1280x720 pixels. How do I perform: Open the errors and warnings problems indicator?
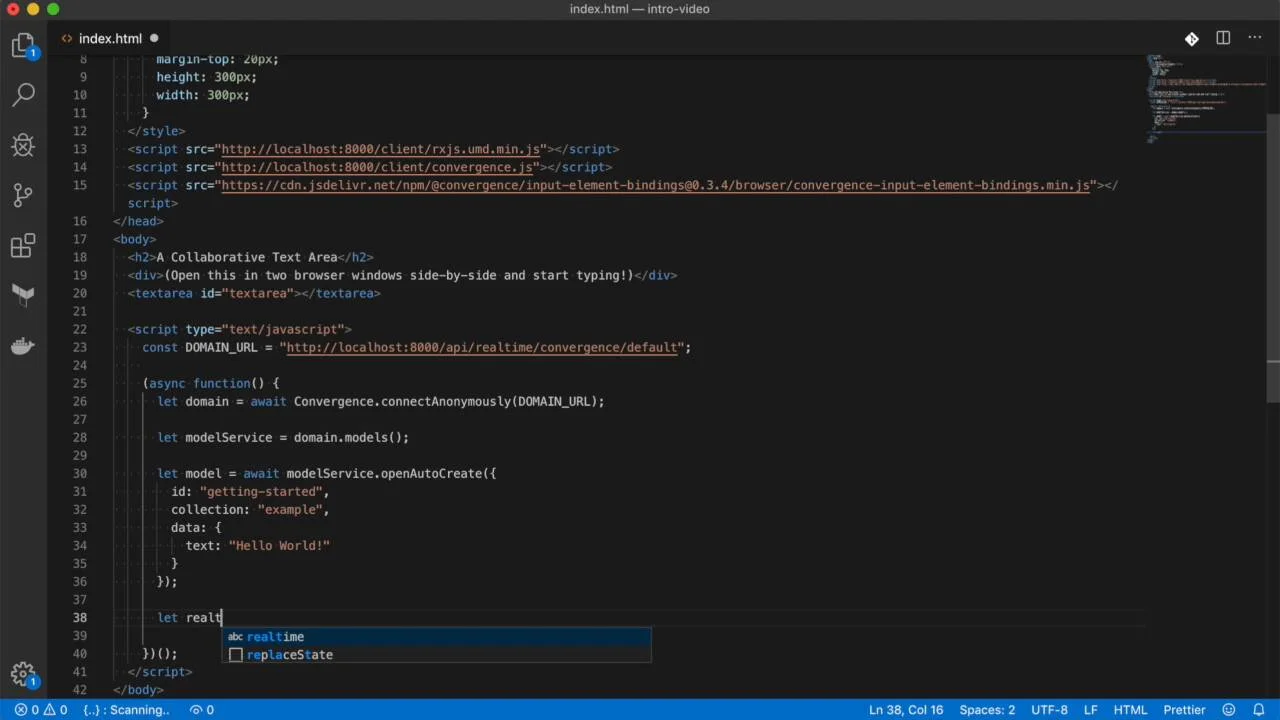(x=41, y=710)
